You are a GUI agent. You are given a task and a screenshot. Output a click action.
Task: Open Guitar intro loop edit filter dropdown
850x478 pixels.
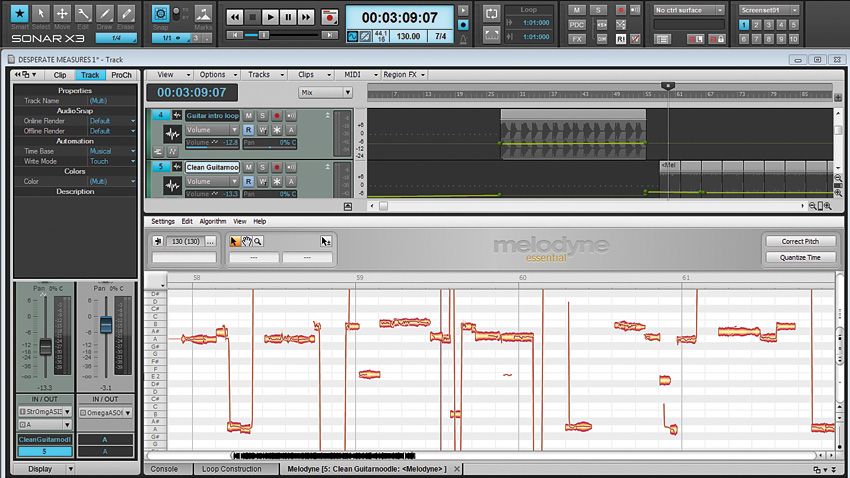(212, 130)
